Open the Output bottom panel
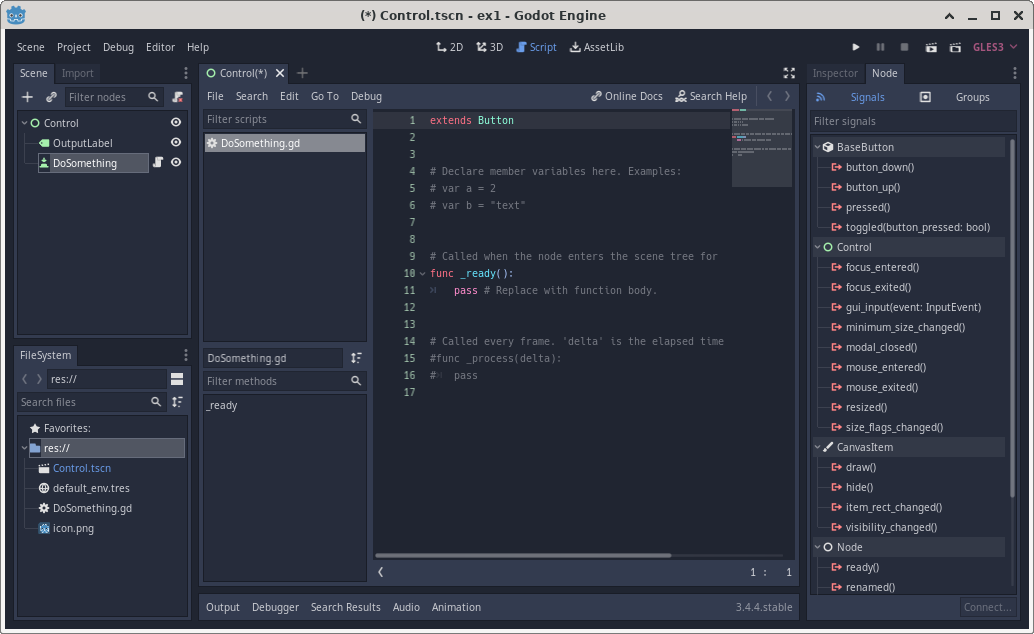Screen dimensions: 1034x634 point(222,607)
